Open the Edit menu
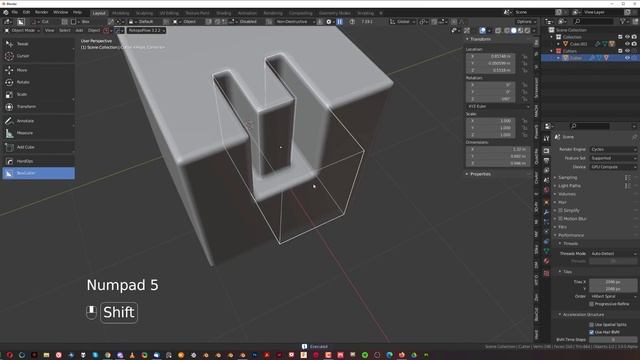The height and width of the screenshot is (360, 640). (x=27, y=13)
